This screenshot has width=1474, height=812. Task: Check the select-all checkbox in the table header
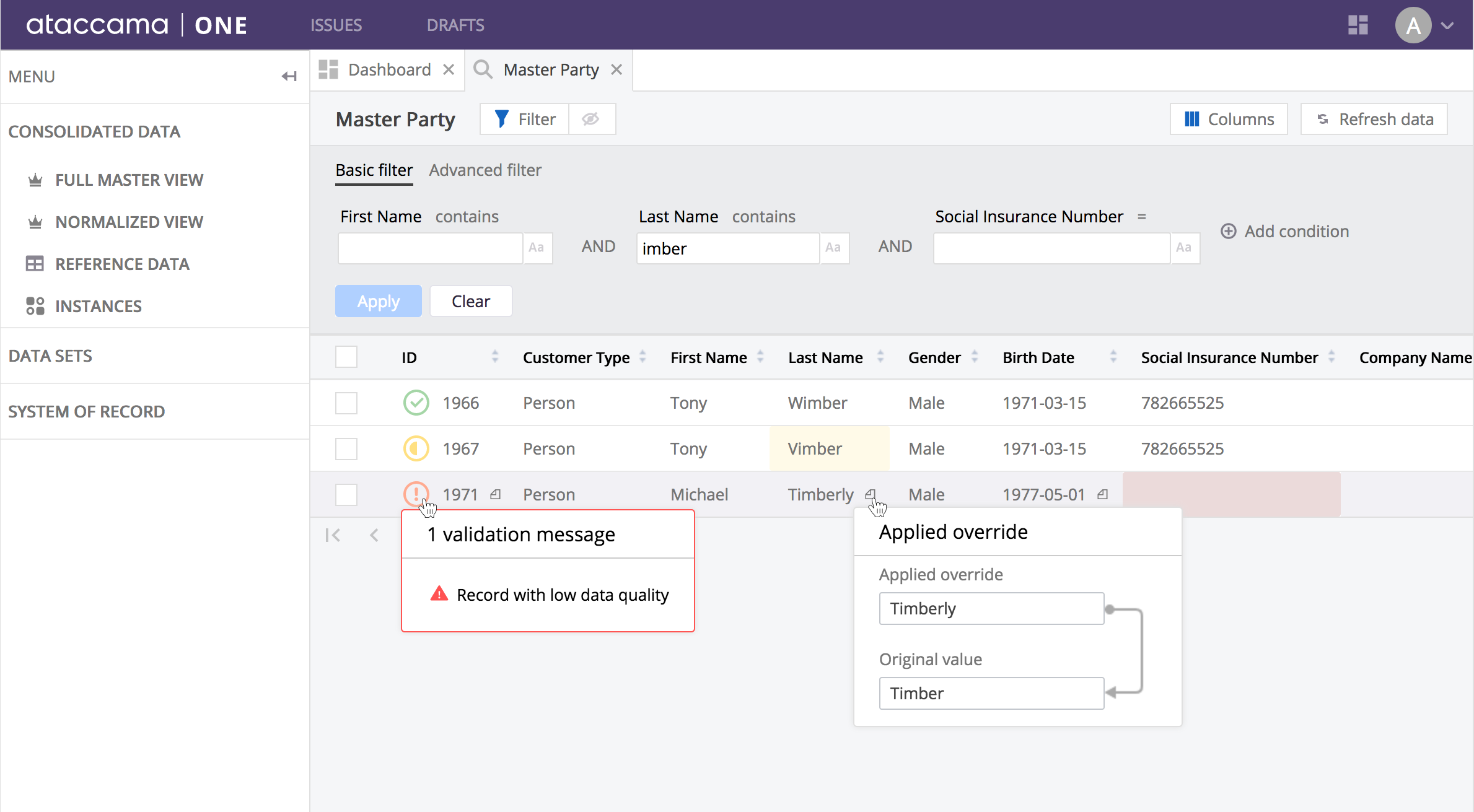(x=346, y=356)
